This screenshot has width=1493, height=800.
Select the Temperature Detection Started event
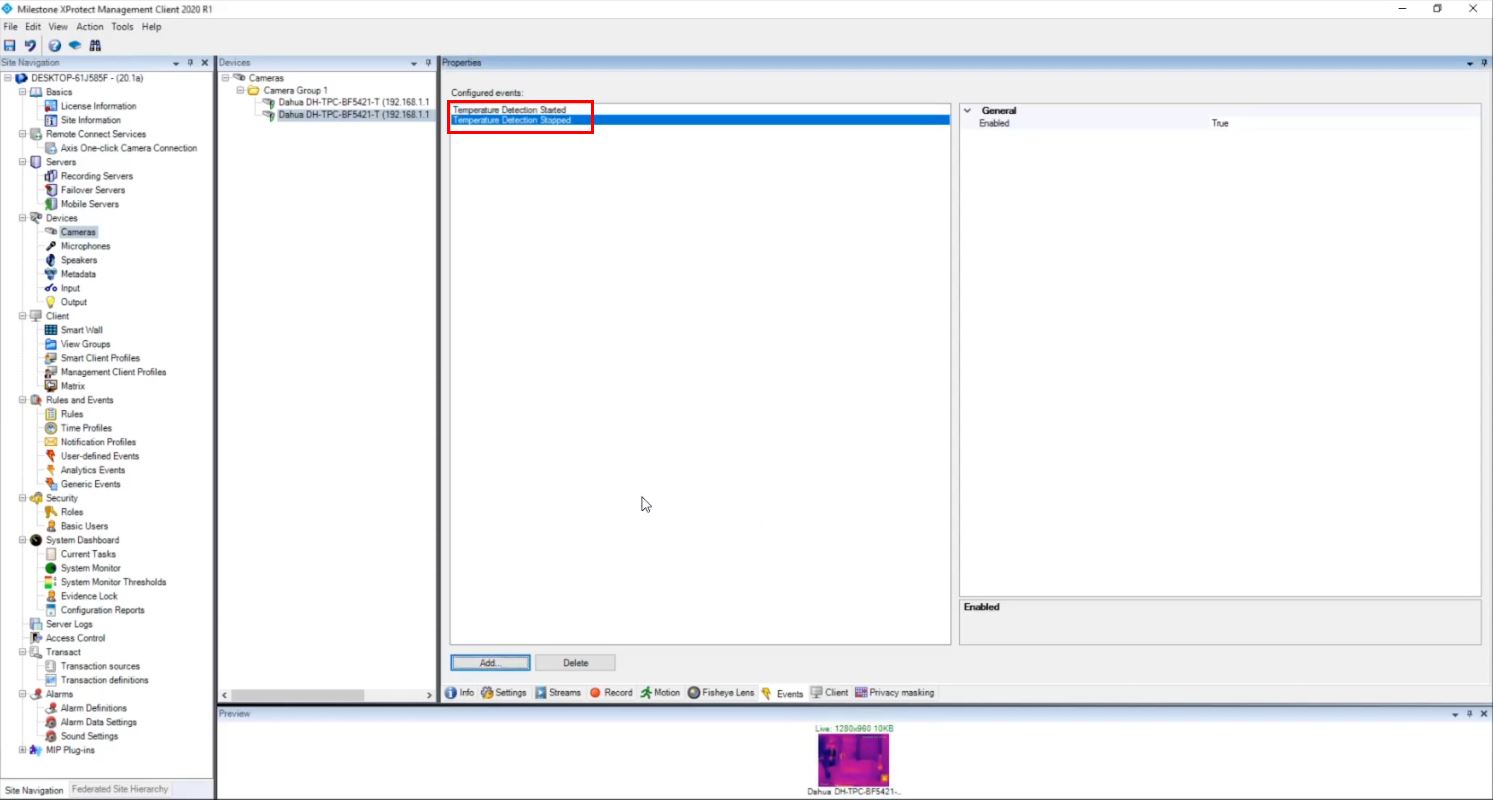700,110
